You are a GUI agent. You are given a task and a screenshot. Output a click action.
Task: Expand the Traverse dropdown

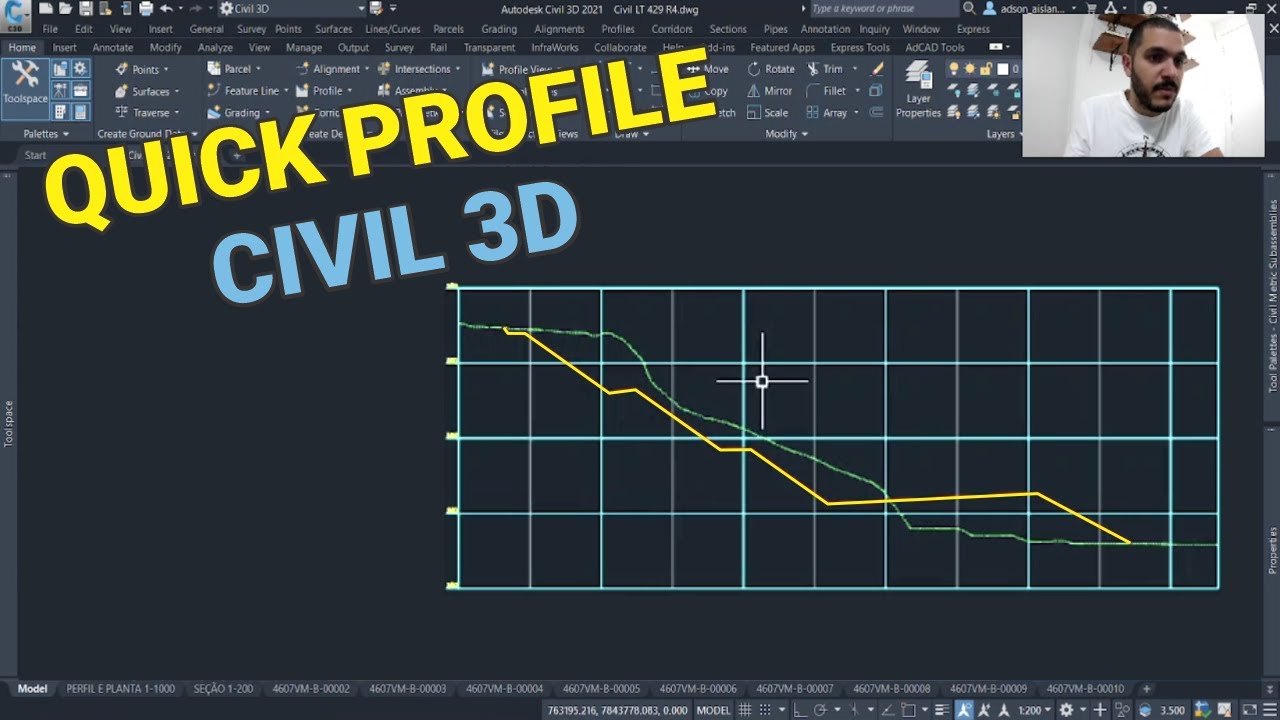tap(177, 113)
